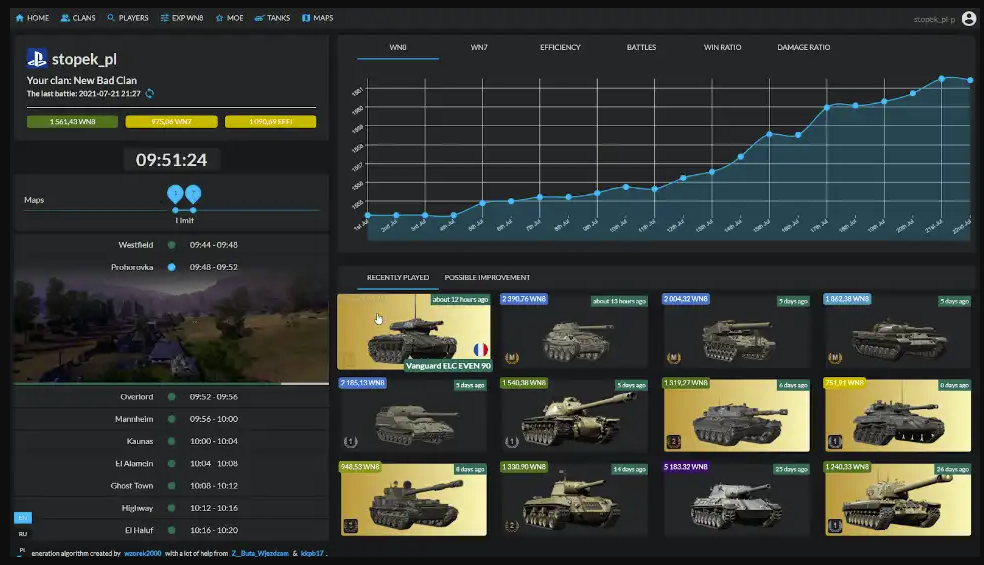
Task: Open the 2 004,32 WN8 tank card
Action: click(x=737, y=330)
